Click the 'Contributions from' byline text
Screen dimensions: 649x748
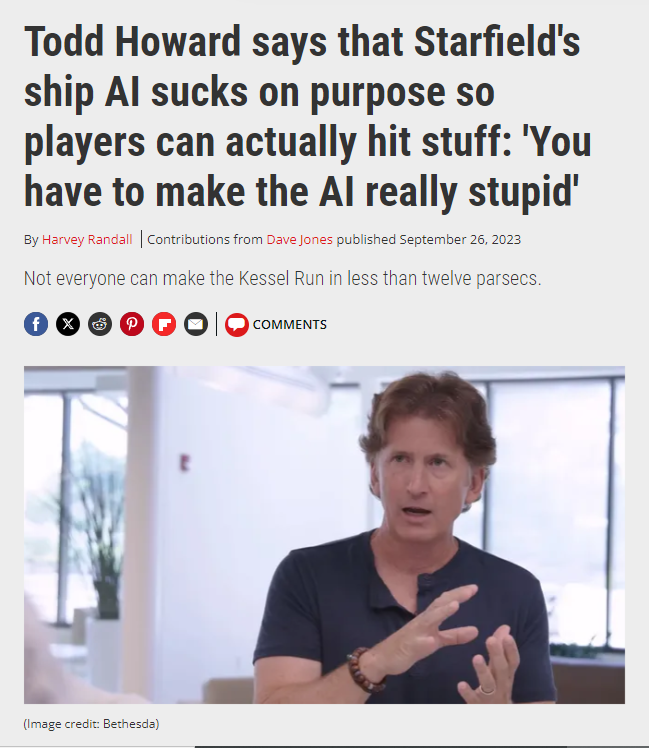[205, 239]
